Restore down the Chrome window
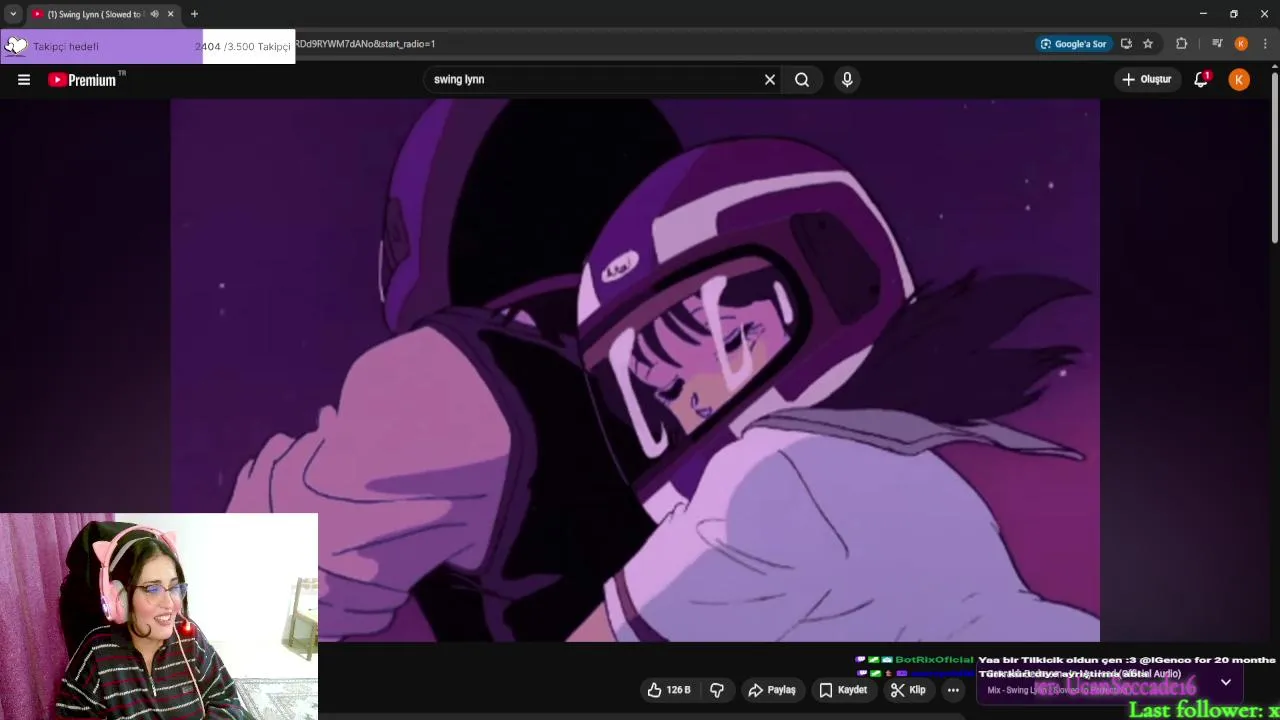The width and height of the screenshot is (1280, 720). [1234, 14]
